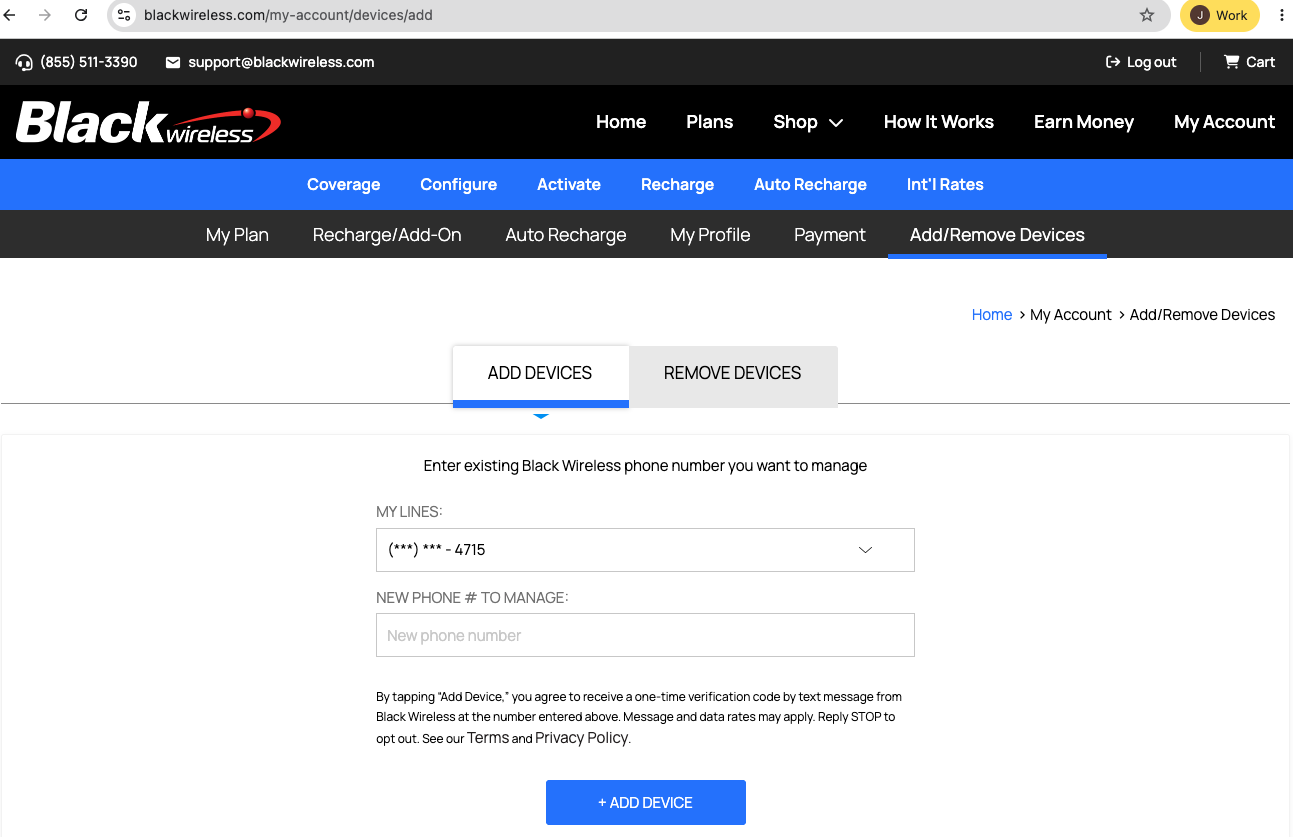The width and height of the screenshot is (1293, 837).
Task: Click the browser forward arrow
Action: click(45, 15)
